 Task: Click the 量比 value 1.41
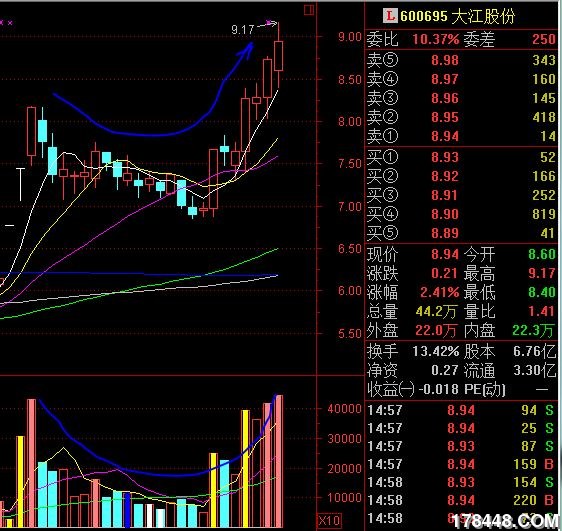pyautogui.click(x=542, y=311)
